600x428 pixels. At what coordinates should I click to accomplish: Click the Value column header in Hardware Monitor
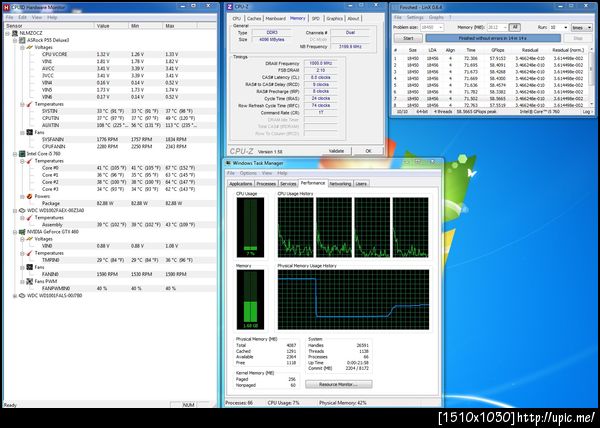coord(111,26)
